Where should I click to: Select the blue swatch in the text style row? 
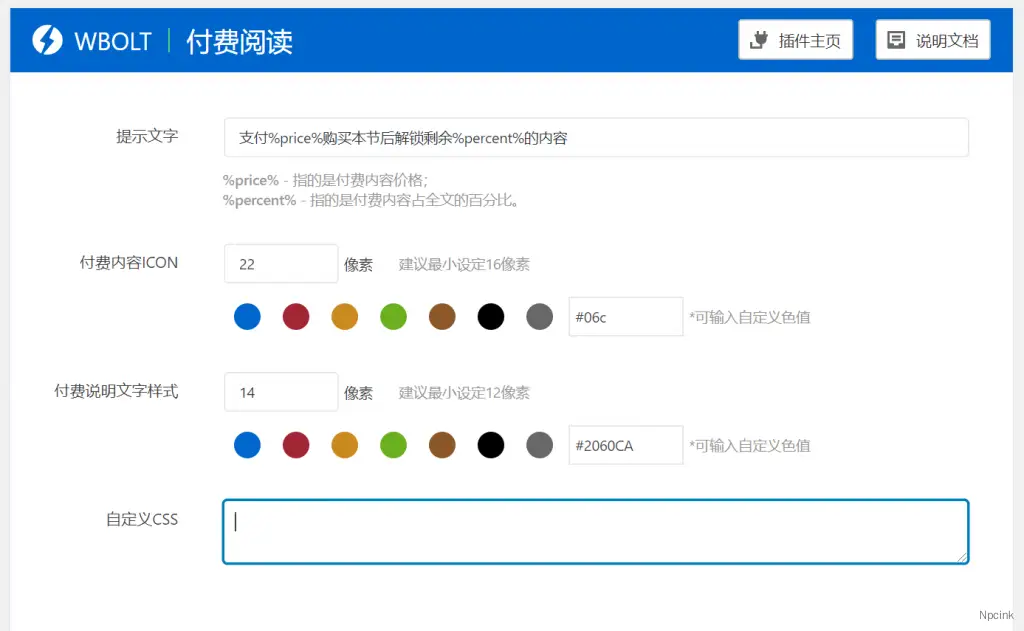247,444
